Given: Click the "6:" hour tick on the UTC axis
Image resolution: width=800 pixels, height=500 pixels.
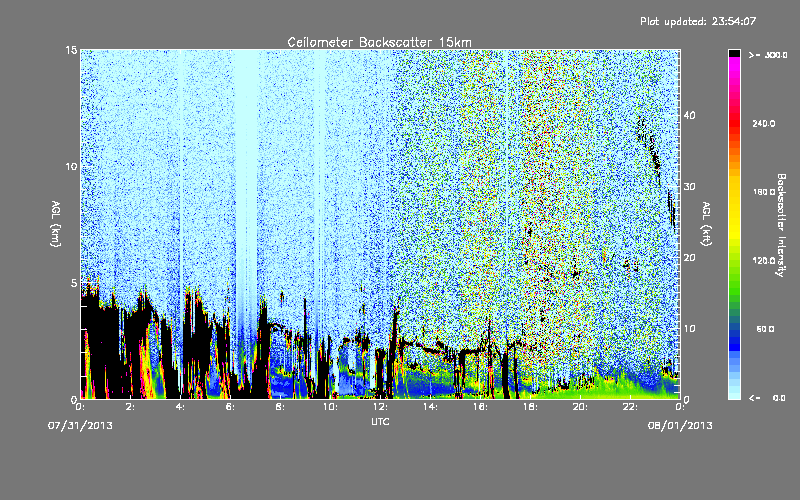Looking at the screenshot, I should click(x=230, y=407).
